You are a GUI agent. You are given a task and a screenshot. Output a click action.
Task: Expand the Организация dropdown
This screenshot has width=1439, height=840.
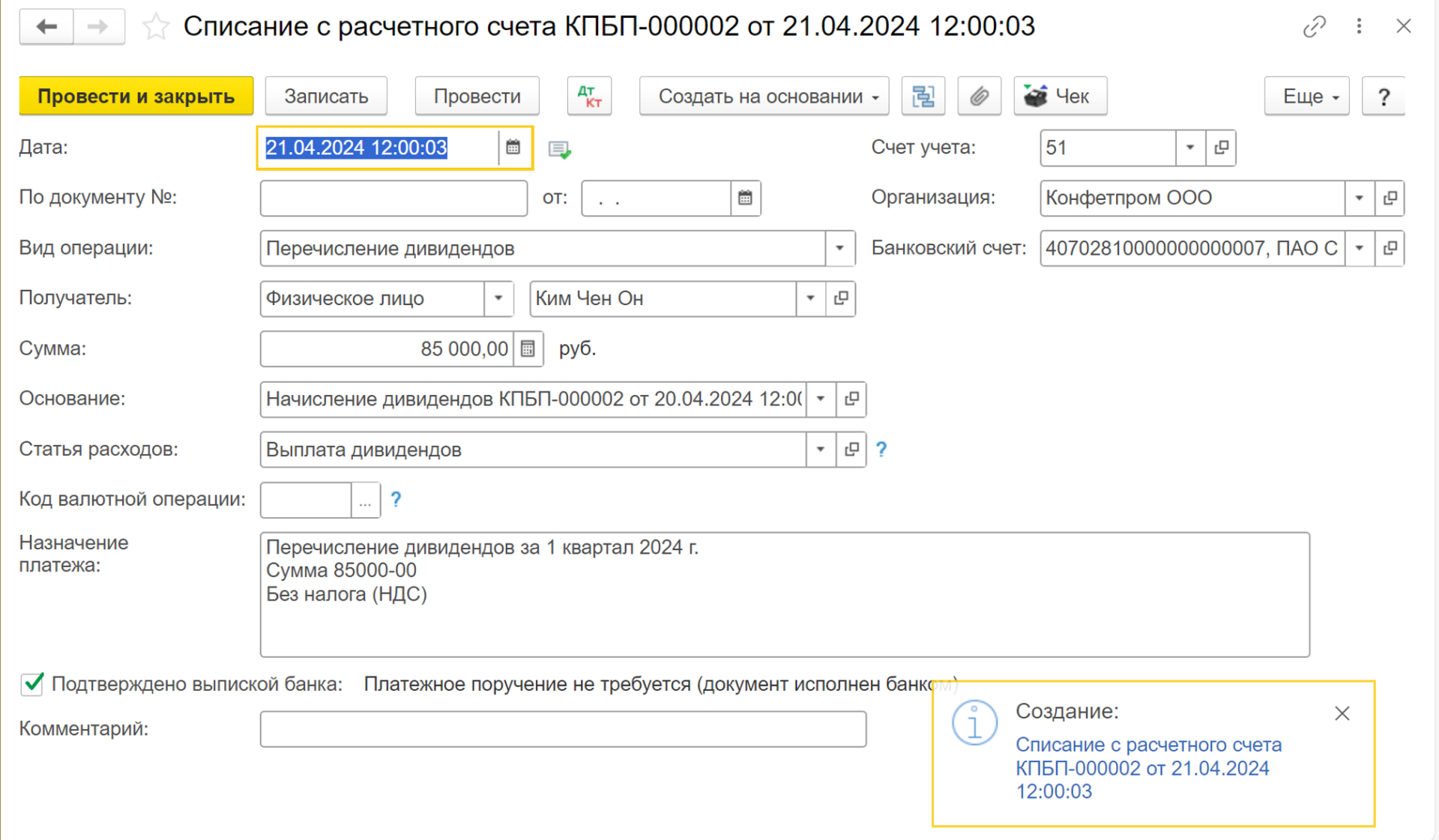[x=1359, y=198]
